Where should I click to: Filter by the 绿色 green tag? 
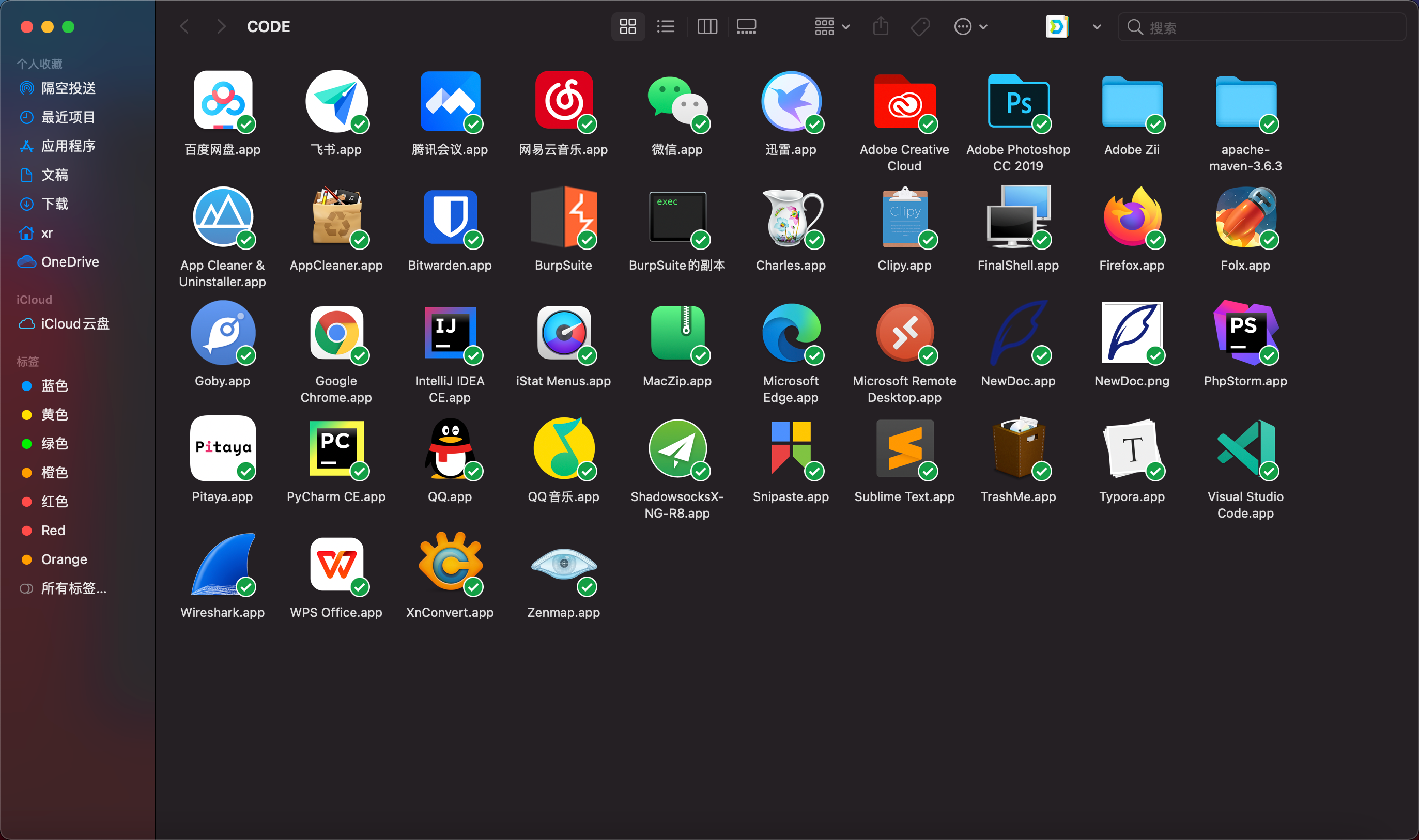tap(54, 443)
